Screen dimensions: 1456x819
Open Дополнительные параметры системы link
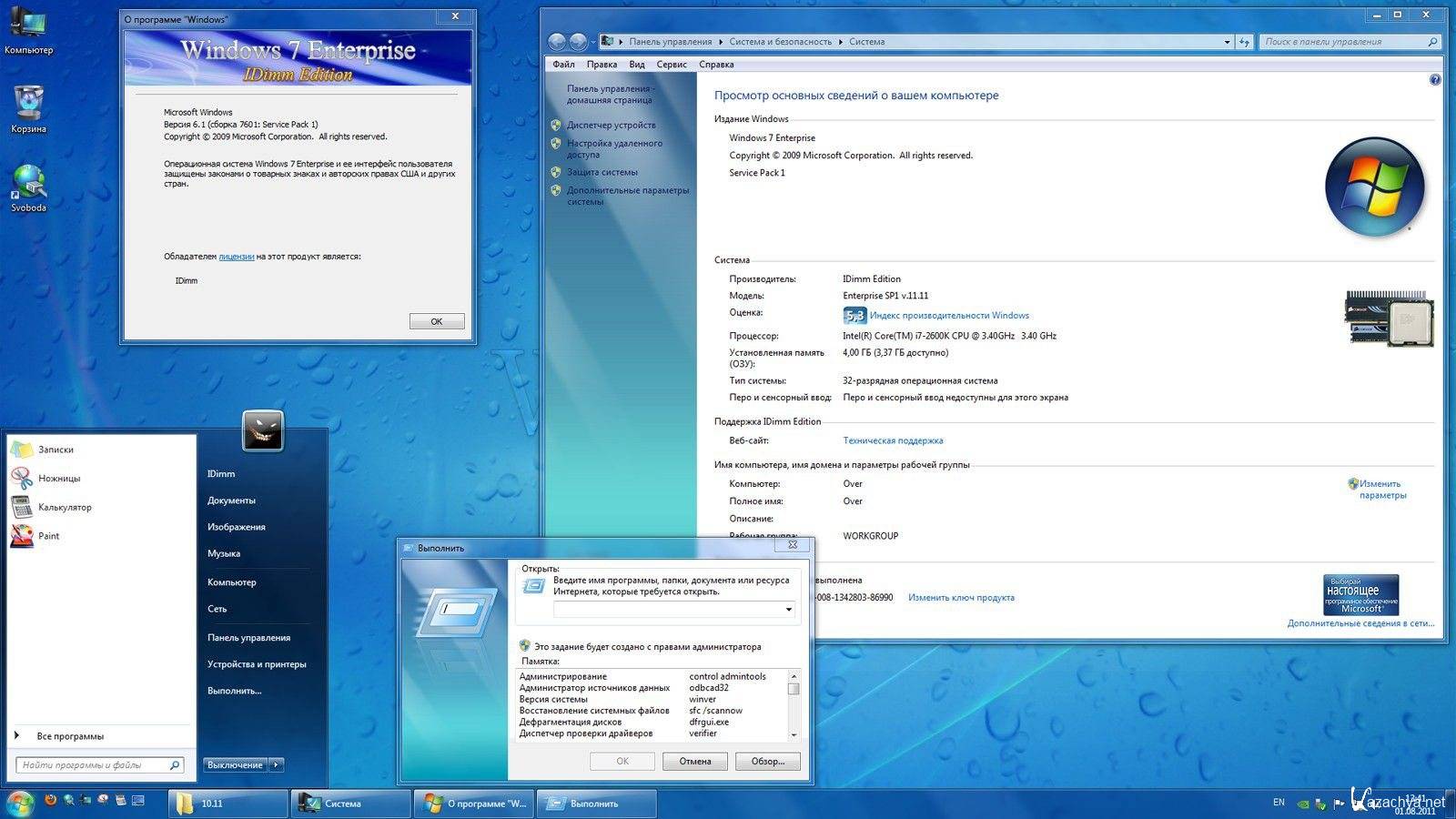point(628,196)
